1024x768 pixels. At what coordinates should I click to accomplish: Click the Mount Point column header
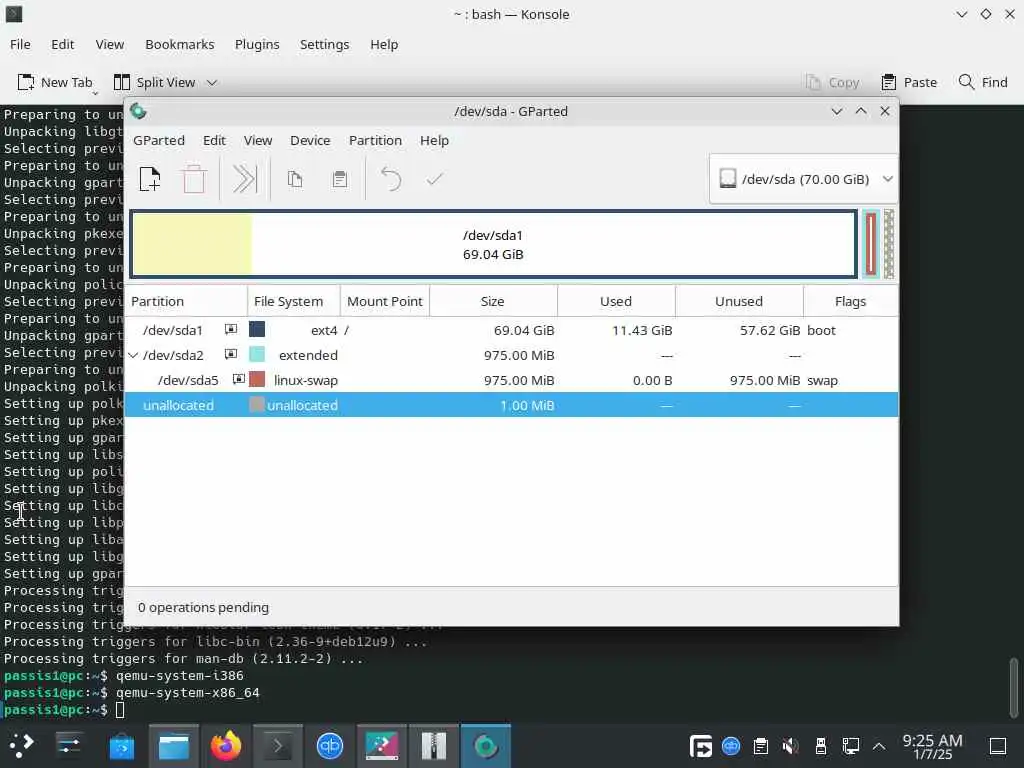click(x=385, y=301)
